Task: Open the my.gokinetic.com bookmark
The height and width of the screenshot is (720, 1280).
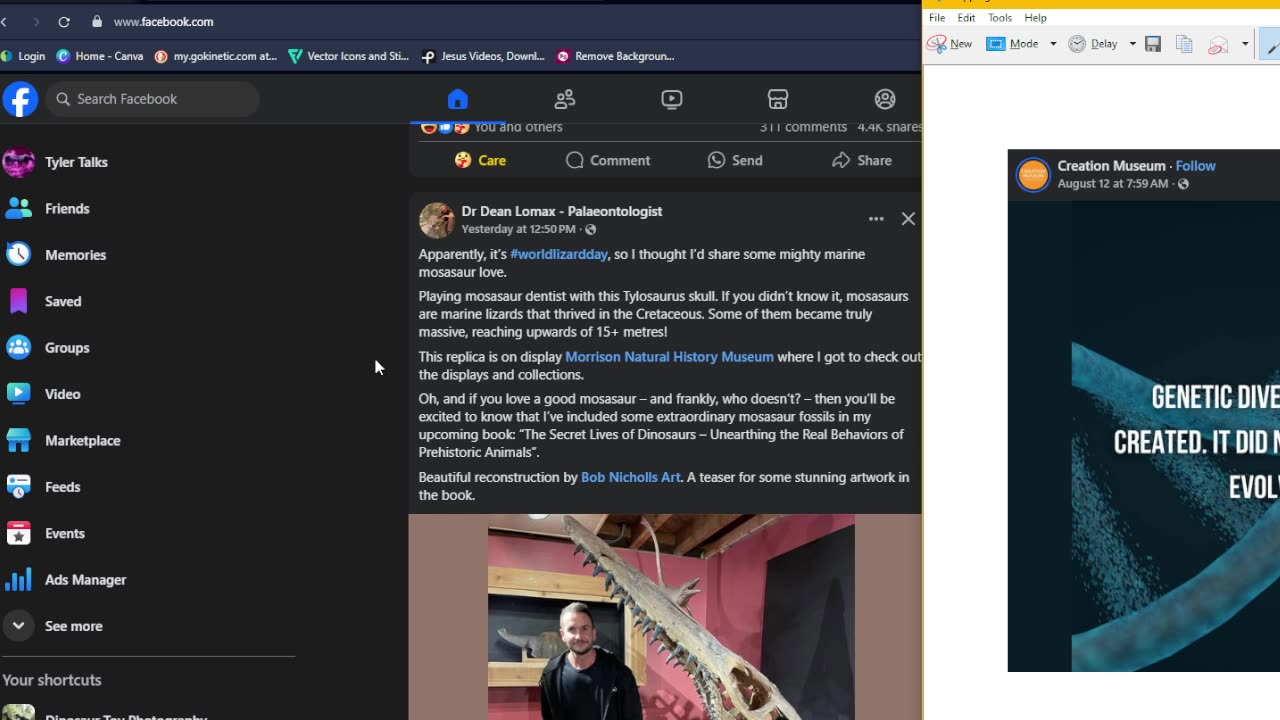Action: tap(216, 56)
